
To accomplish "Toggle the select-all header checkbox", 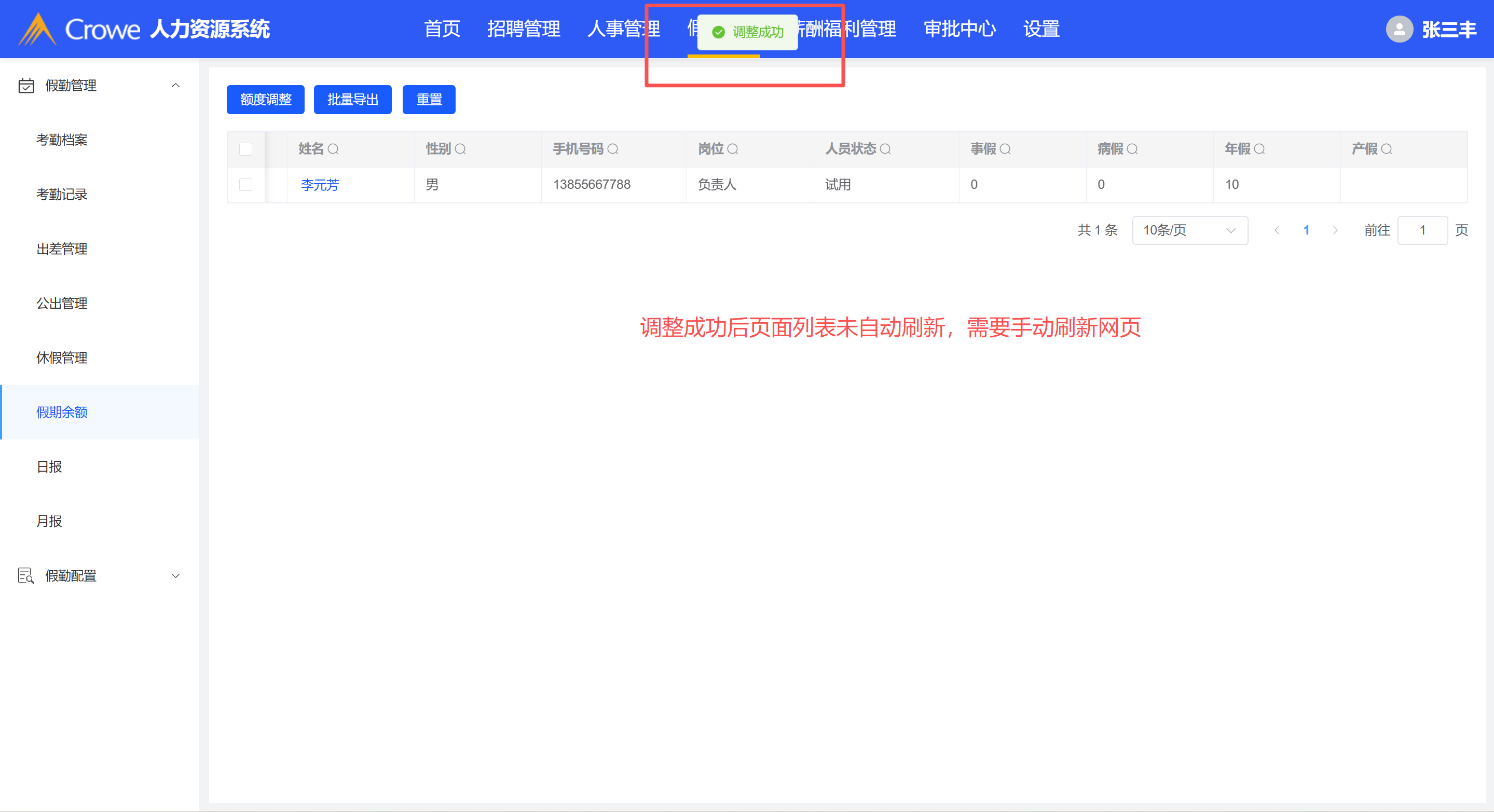I will point(246,149).
